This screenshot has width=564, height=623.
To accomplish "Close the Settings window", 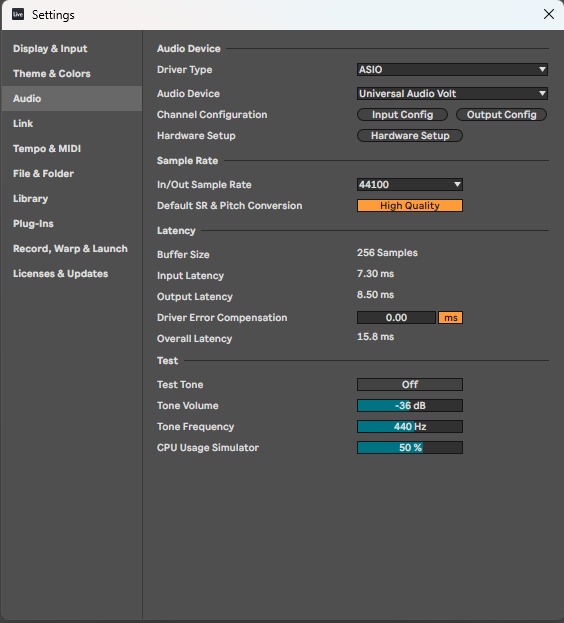I will pyautogui.click(x=549, y=14).
